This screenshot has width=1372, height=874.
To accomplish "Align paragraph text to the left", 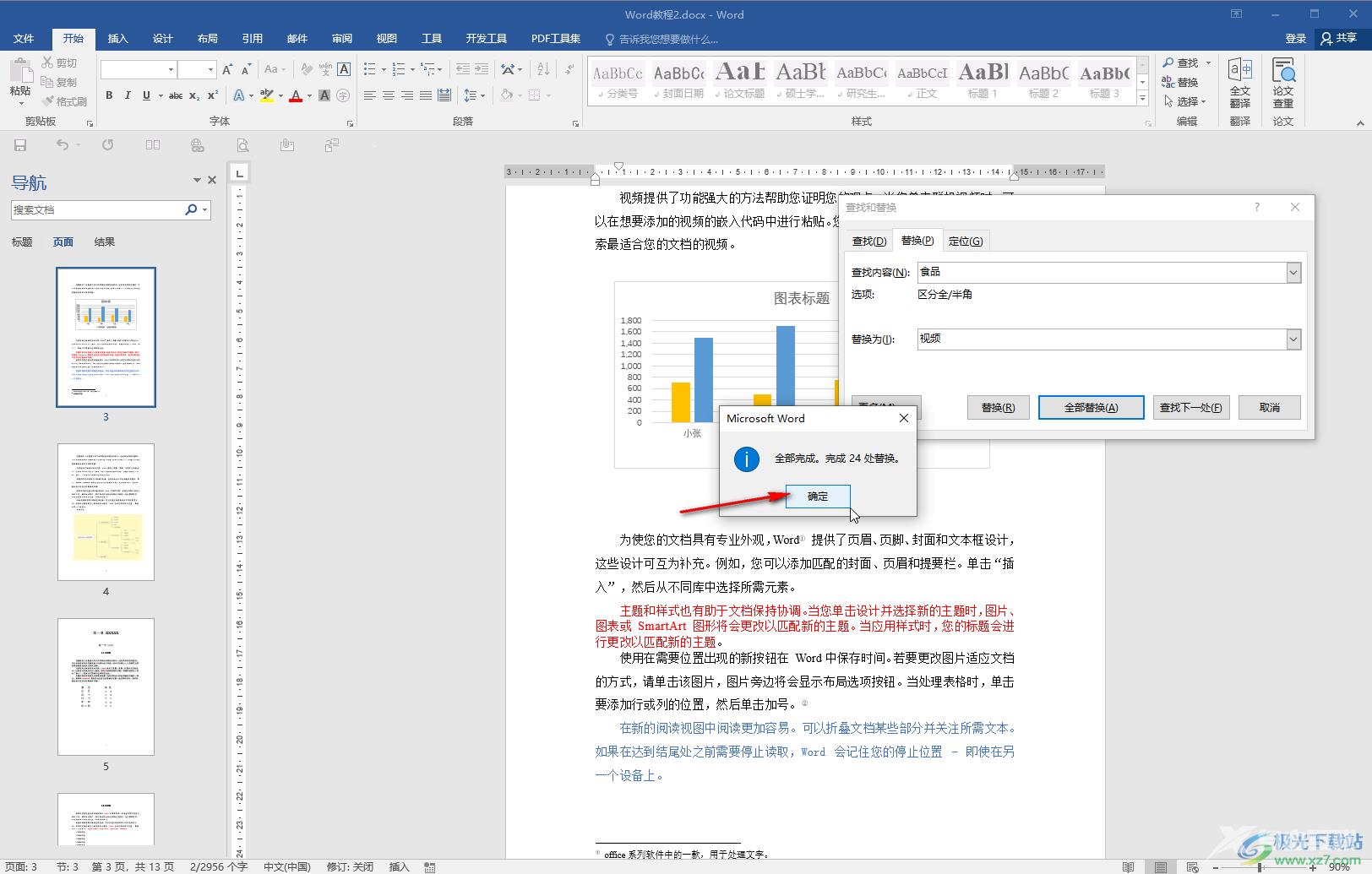I will [369, 95].
